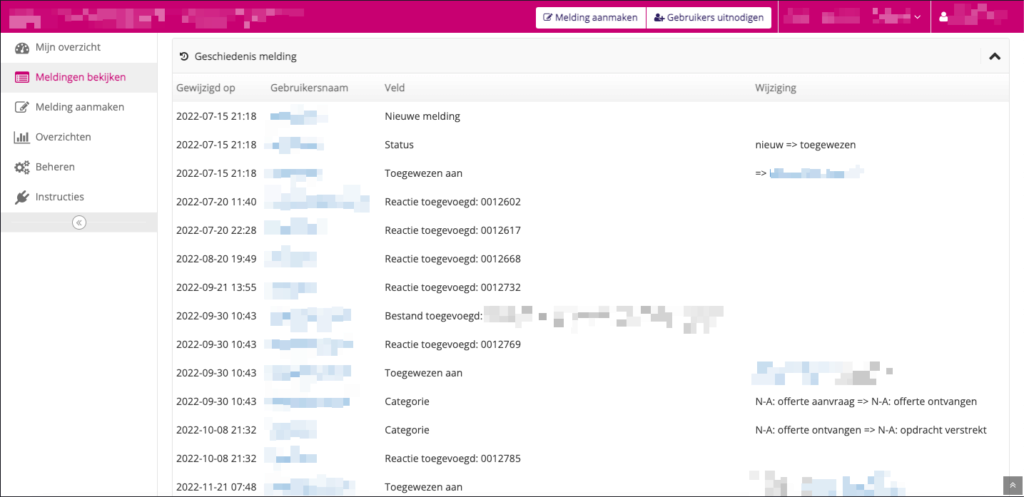Click the Gebruikersnaam column header
The width and height of the screenshot is (1024, 497).
[309, 88]
